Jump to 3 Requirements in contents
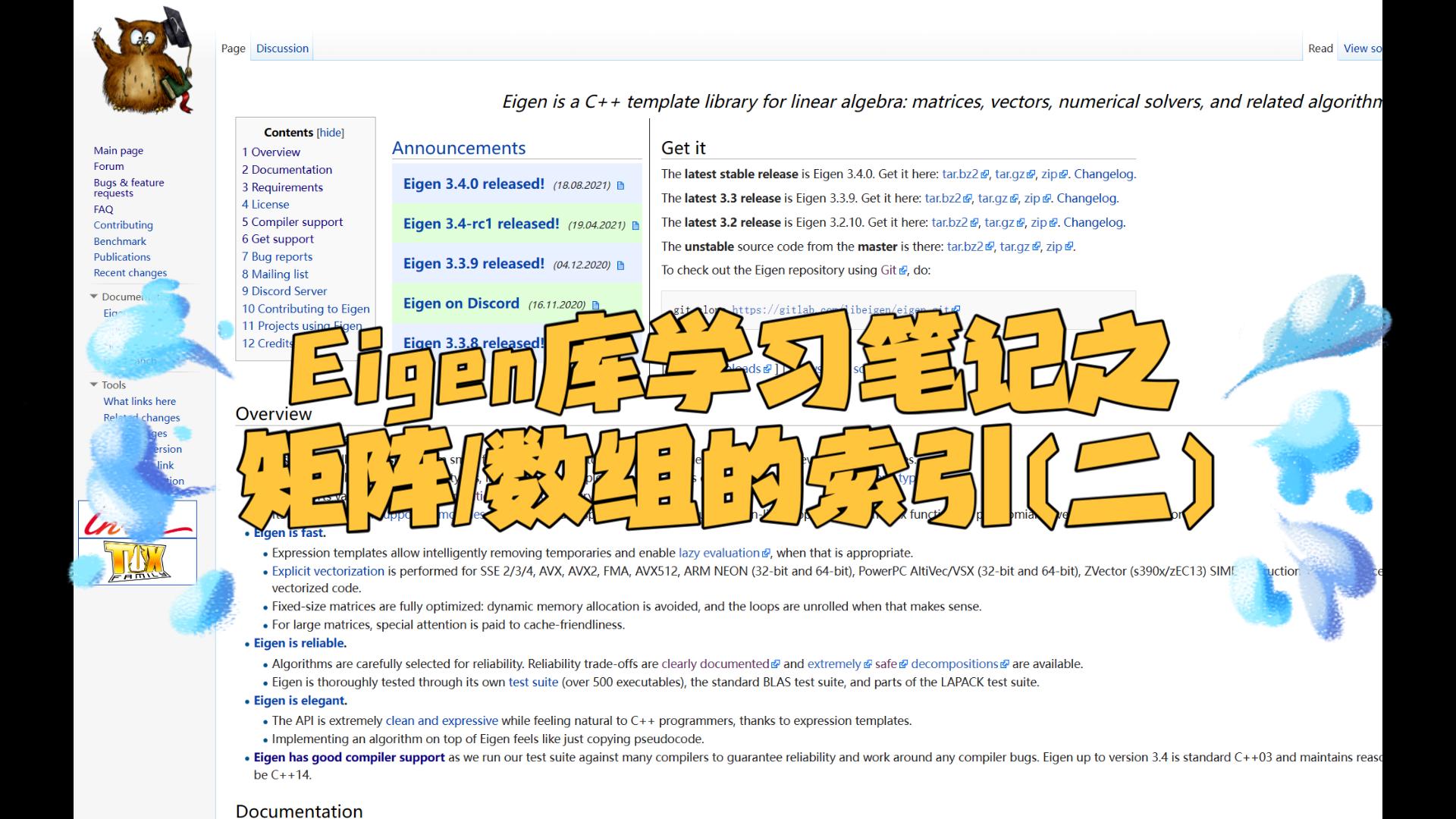Viewport: 1456px width, 819px height. pos(282,187)
